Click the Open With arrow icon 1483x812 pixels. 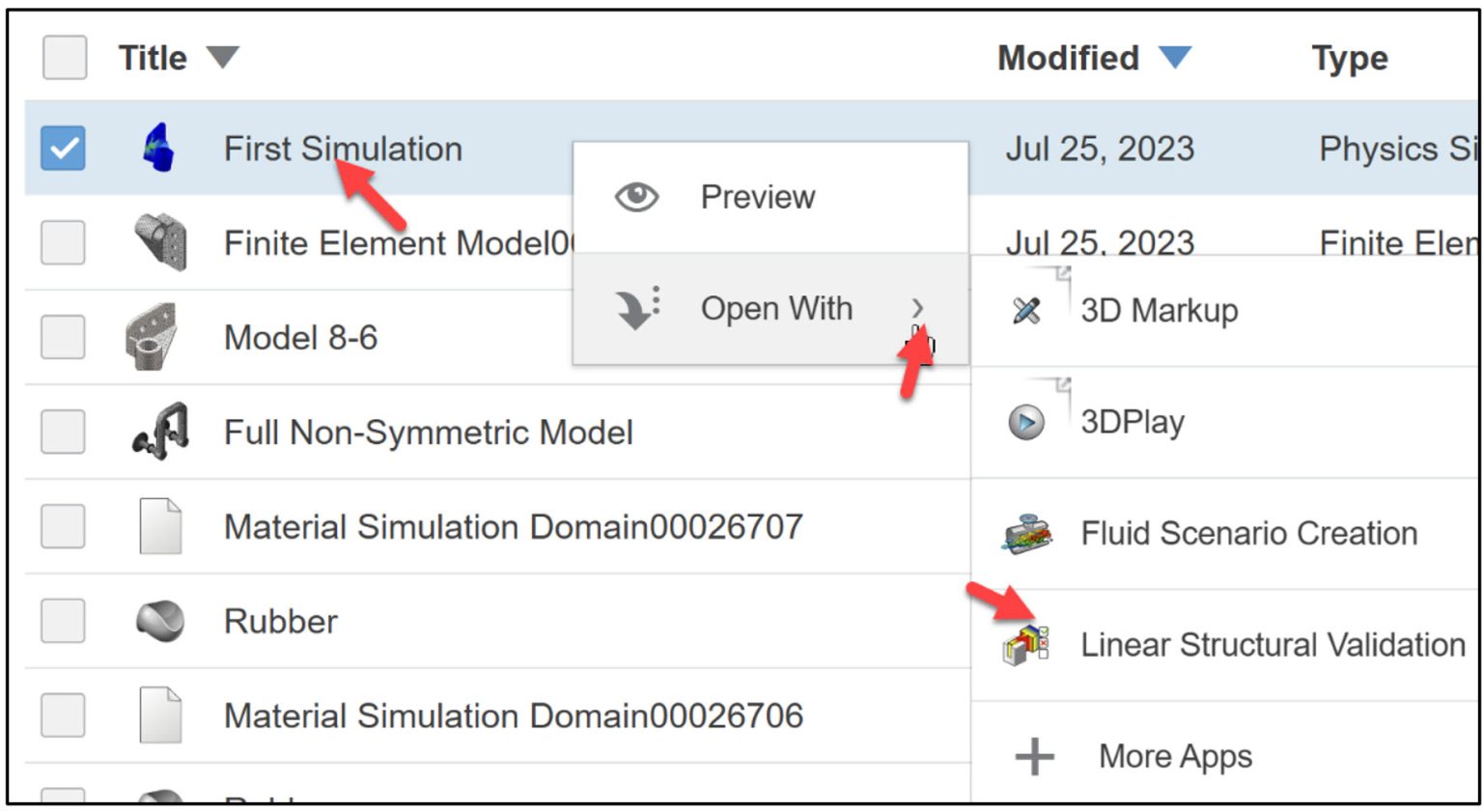(x=638, y=307)
